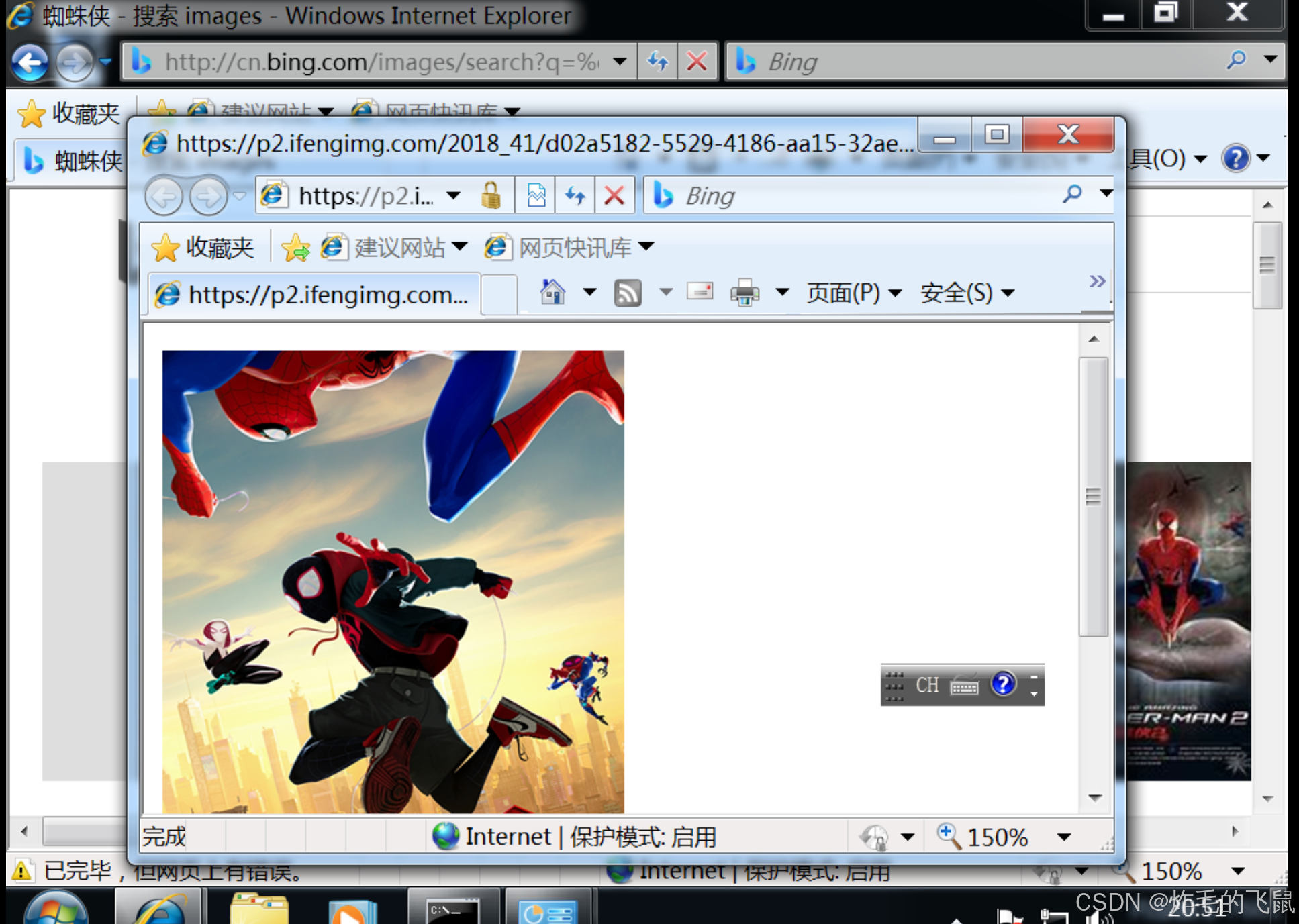The image size is (1299, 924).
Task: Click the security lock icon in the address bar
Action: tap(491, 196)
